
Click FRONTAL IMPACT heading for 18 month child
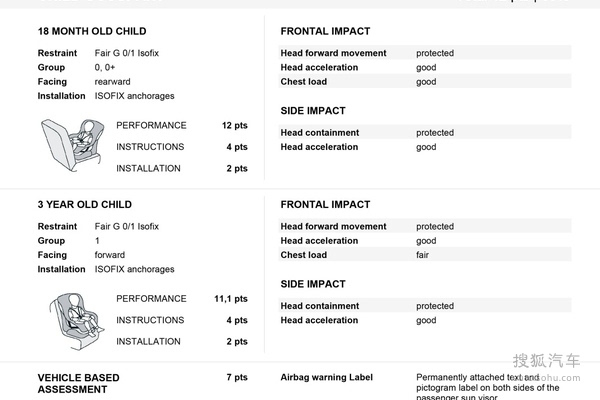[x=325, y=32]
